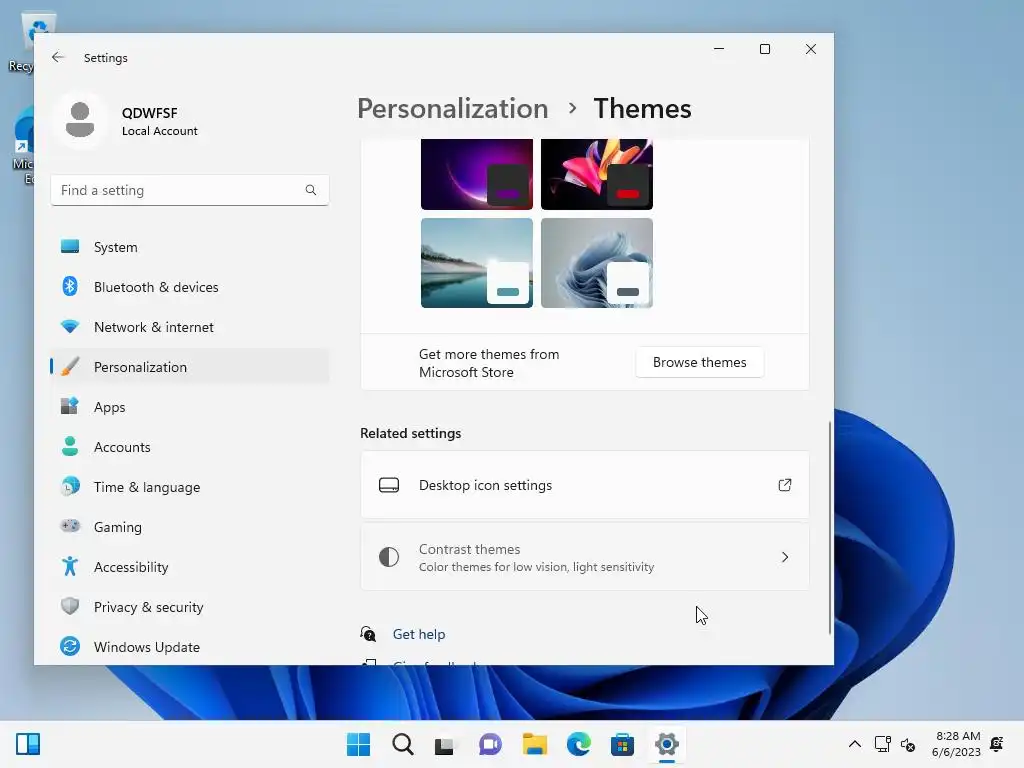Click the Themes page vertical scrollbar

pos(829,528)
